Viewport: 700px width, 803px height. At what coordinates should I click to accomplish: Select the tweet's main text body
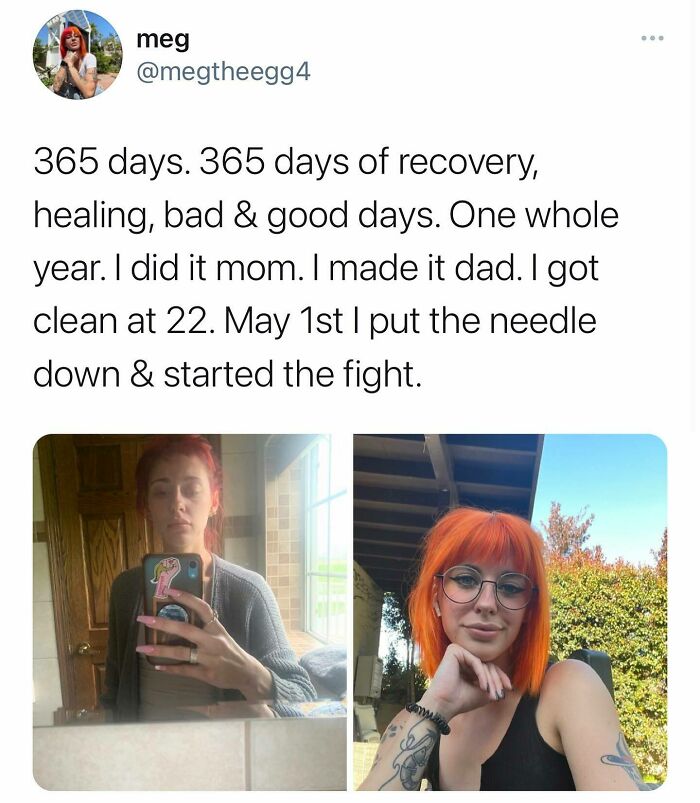point(326,267)
